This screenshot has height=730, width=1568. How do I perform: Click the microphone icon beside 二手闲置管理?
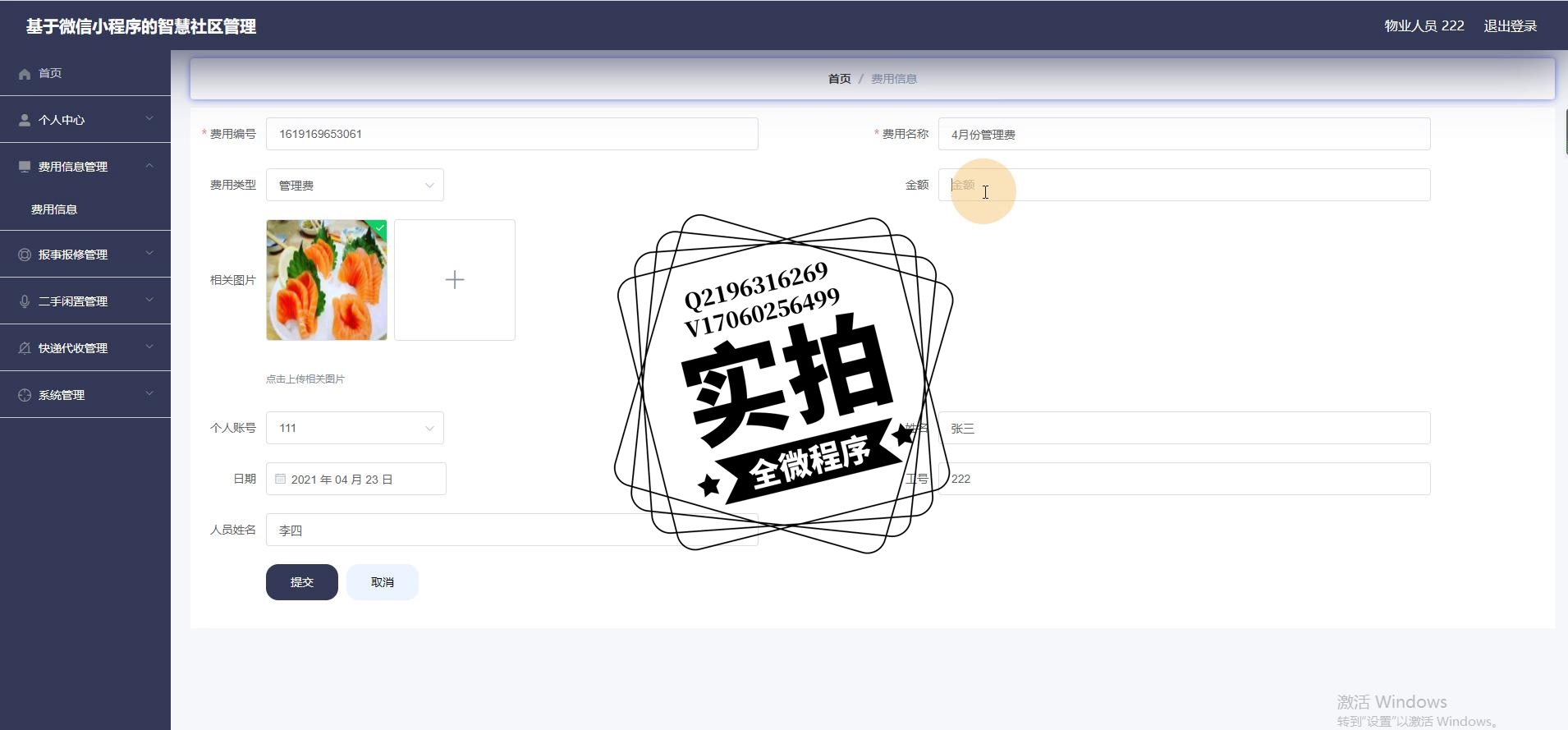[25, 301]
